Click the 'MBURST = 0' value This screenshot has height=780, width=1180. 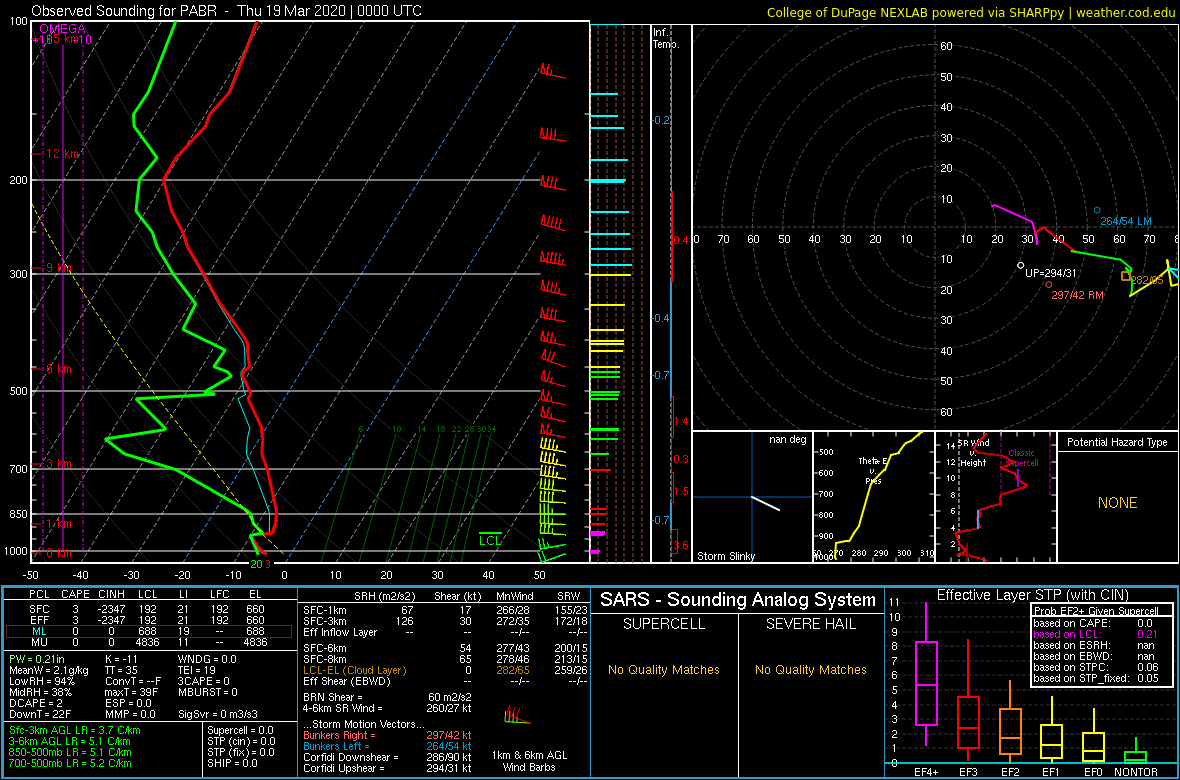tap(208, 692)
